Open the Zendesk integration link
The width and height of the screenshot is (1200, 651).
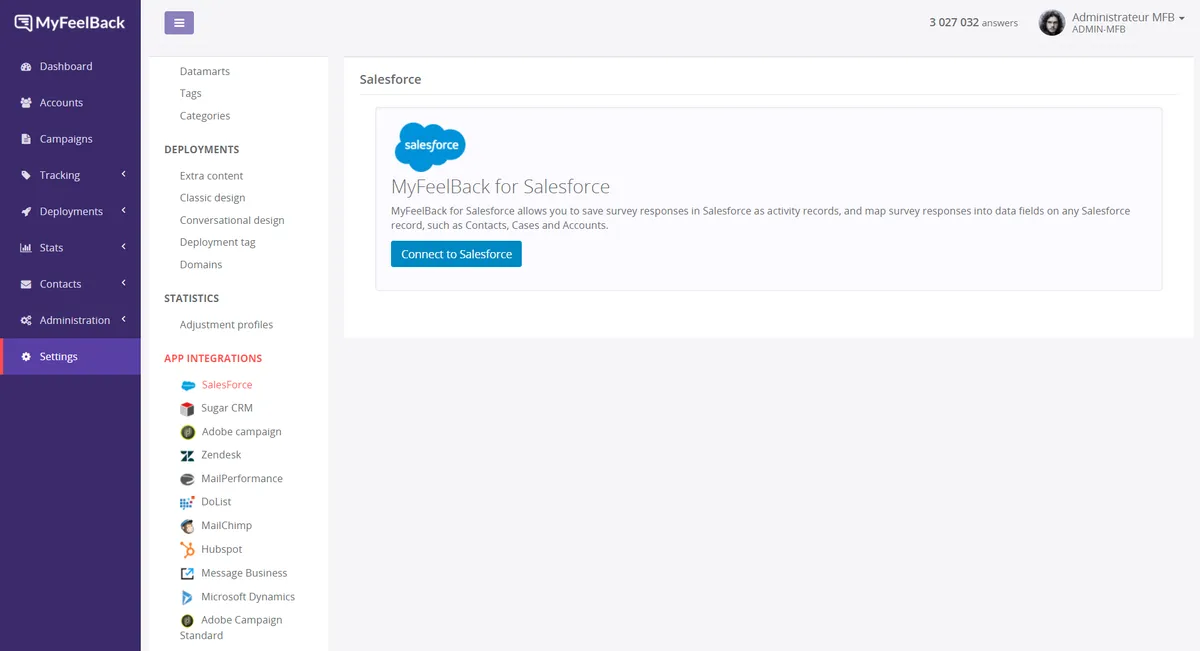(221, 455)
